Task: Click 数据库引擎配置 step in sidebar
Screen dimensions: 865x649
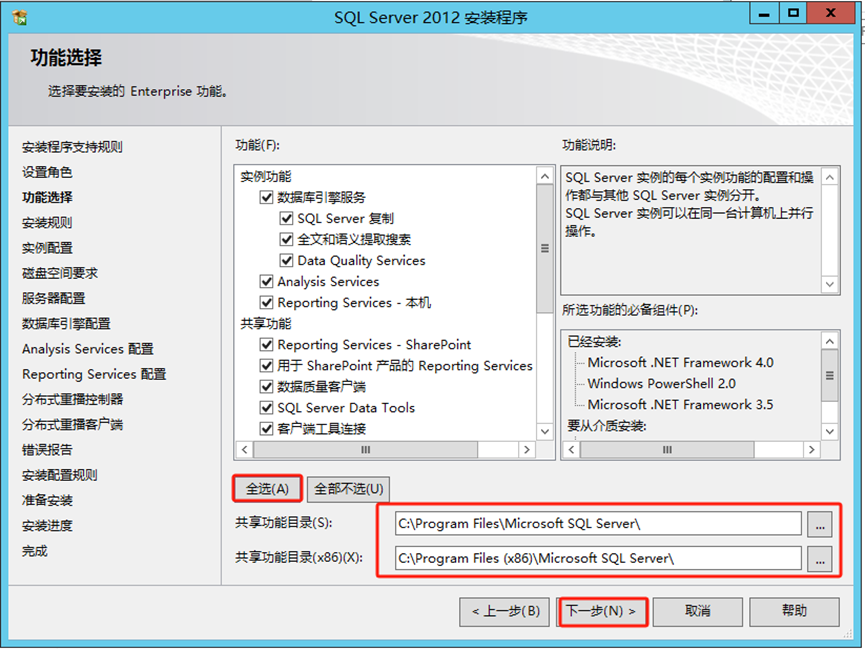Action: [66, 324]
